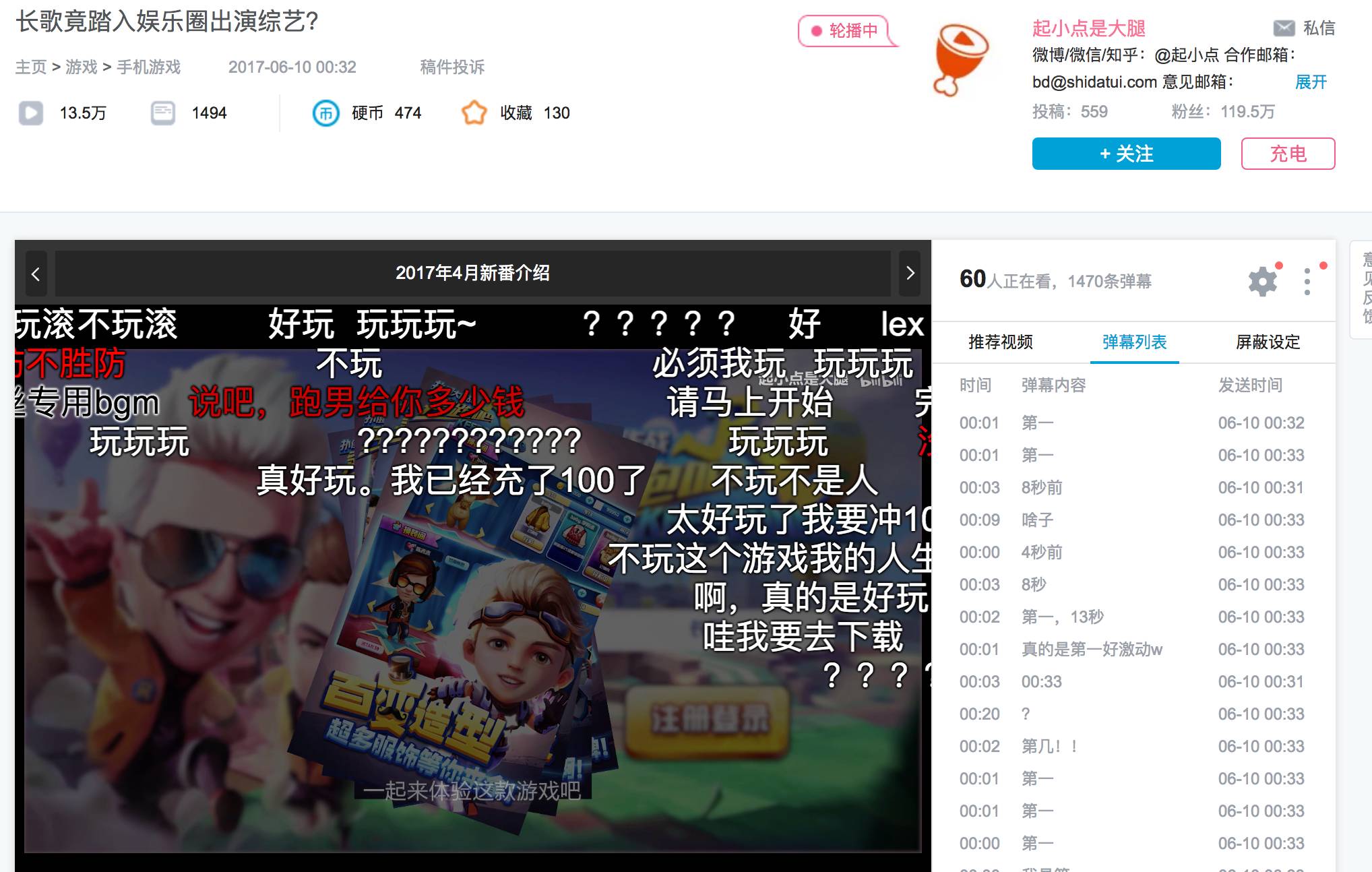Click the 轮播中 status badge

(x=847, y=31)
